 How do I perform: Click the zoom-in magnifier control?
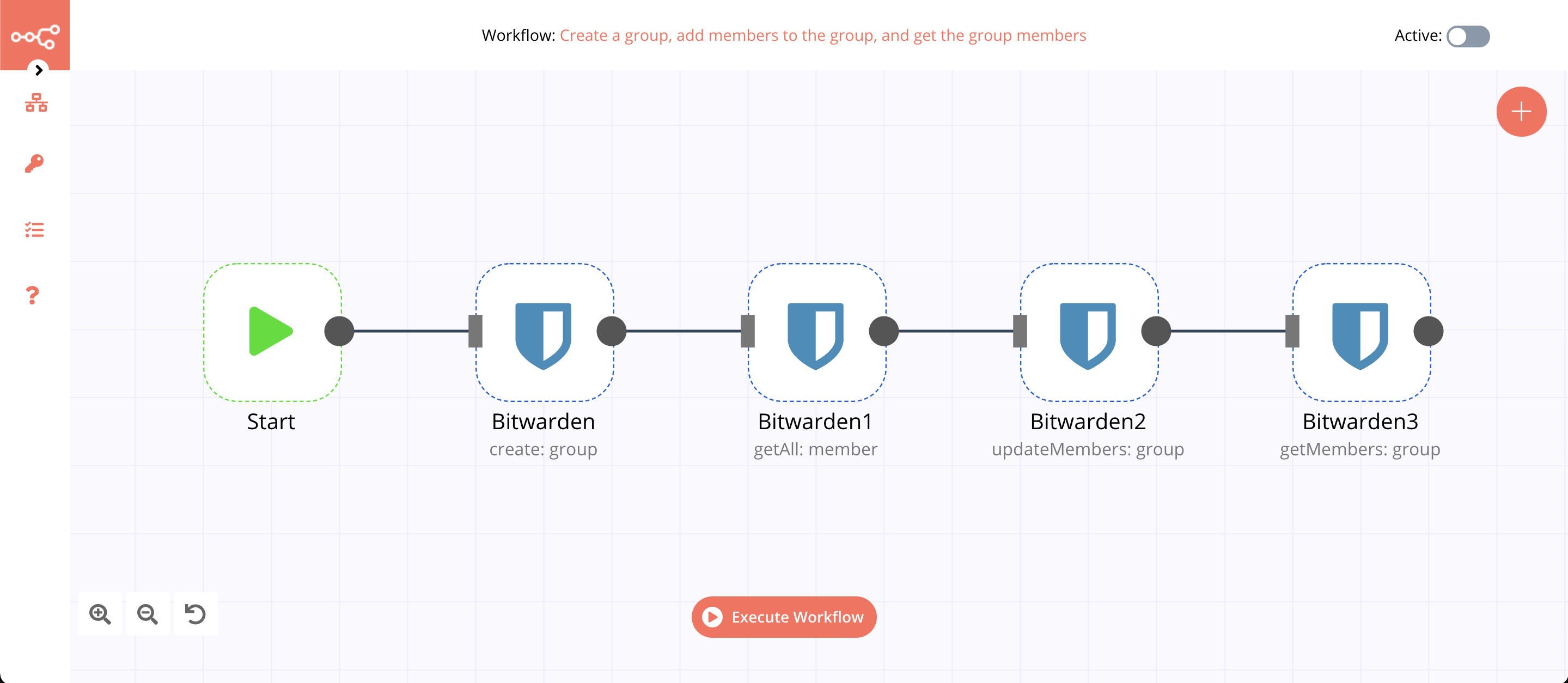101,615
